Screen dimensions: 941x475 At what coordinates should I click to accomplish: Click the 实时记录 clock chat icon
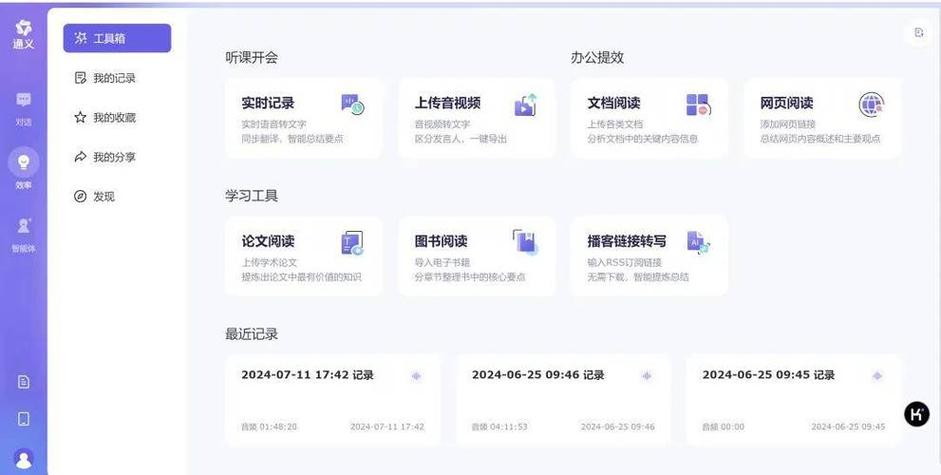[352, 104]
